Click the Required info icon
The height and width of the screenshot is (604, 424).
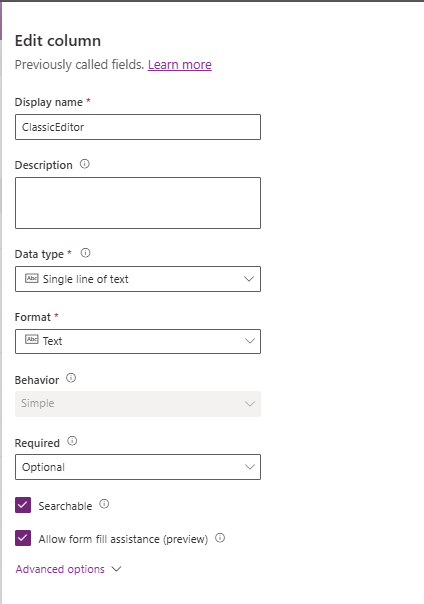(72, 441)
